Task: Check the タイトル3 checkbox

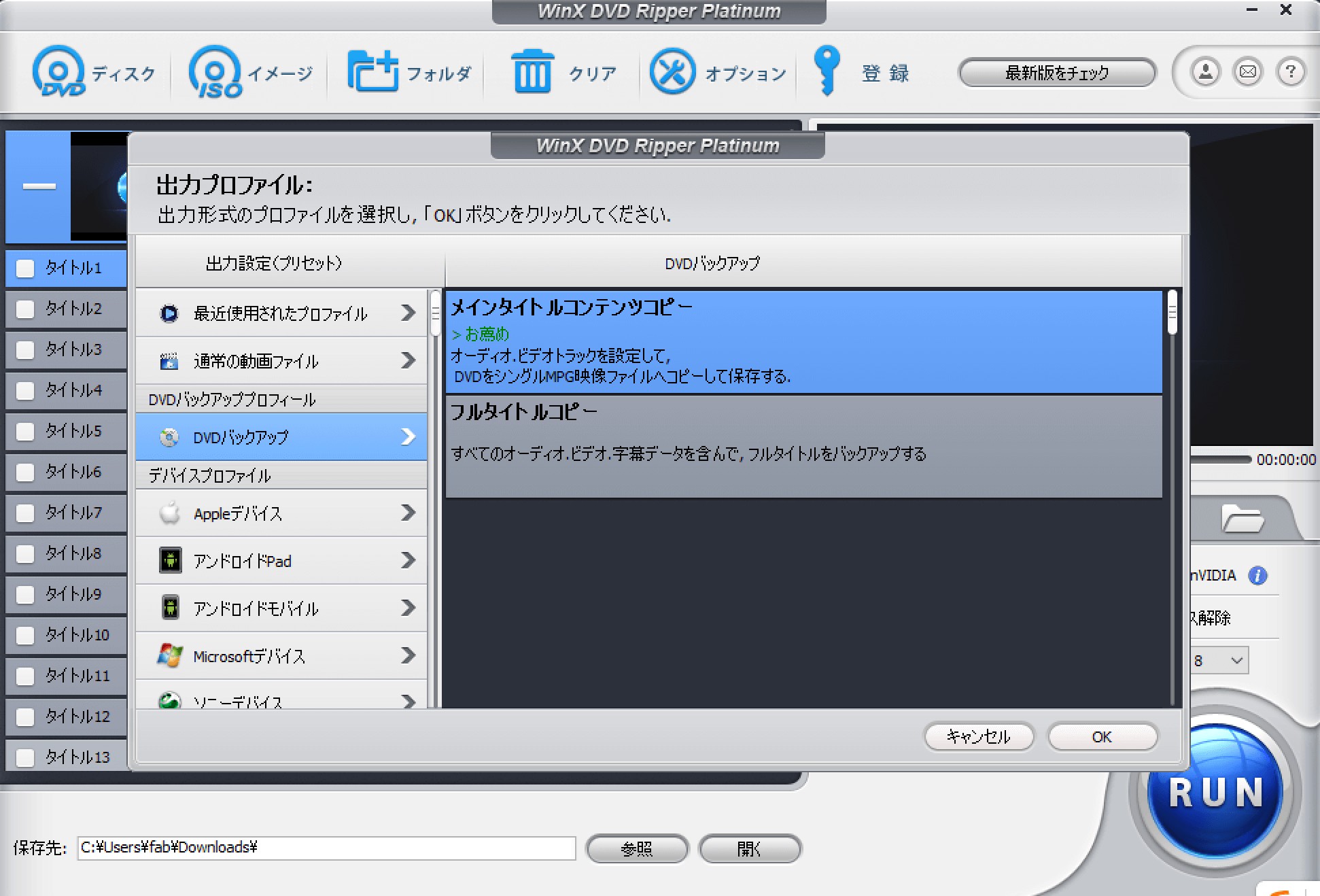Action: coord(25,350)
